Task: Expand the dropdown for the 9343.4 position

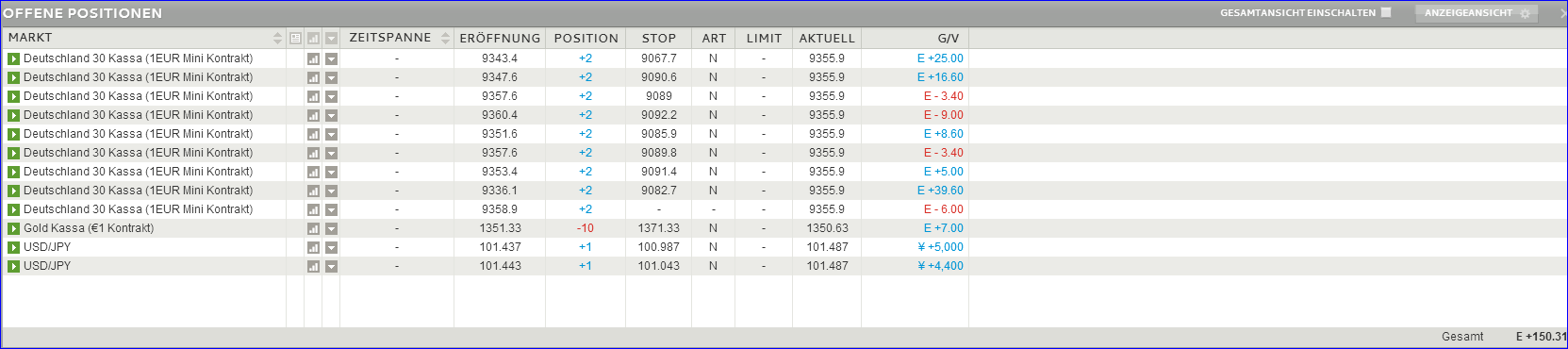Action: pos(331,58)
